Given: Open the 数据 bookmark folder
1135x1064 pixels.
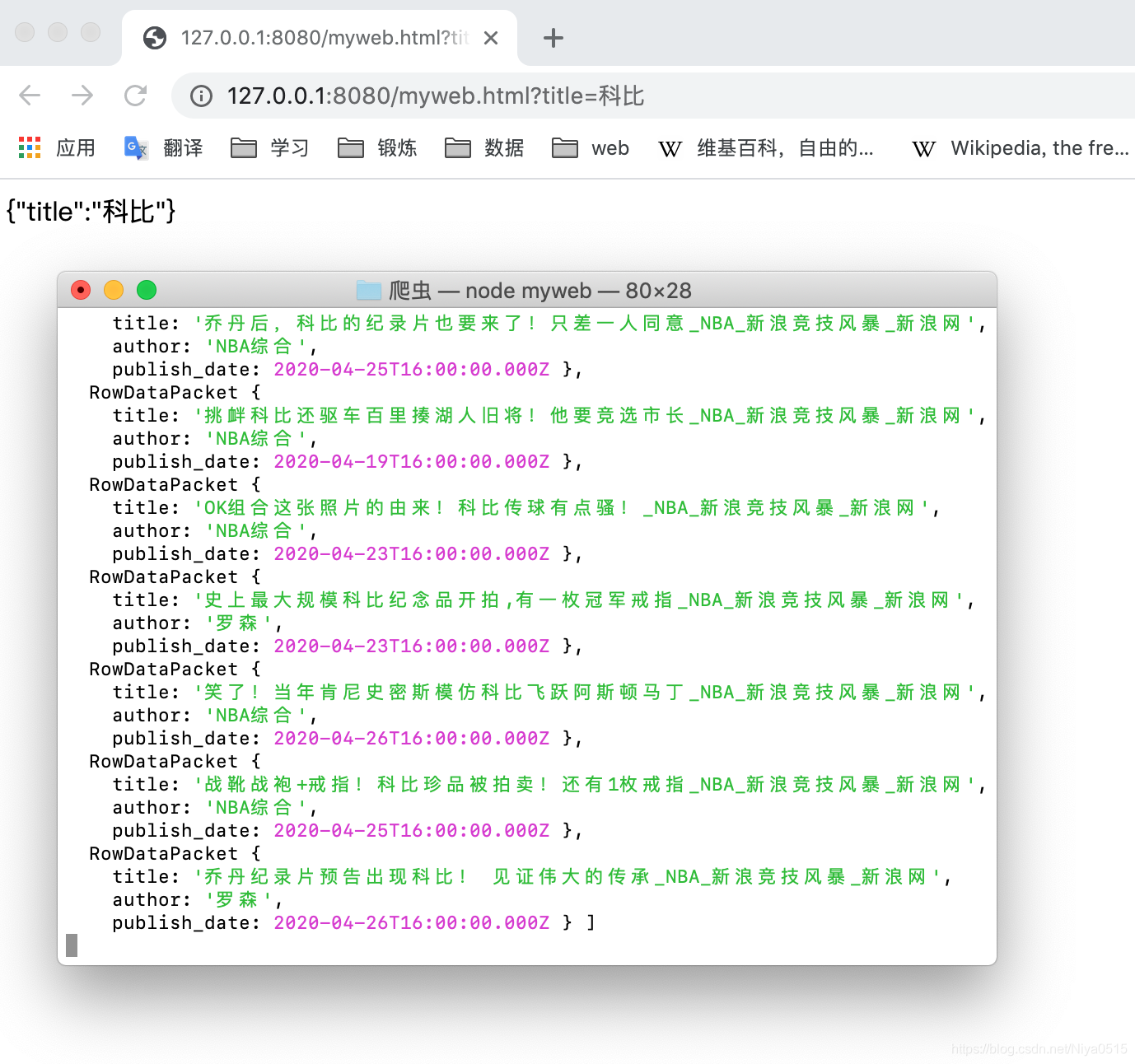Looking at the screenshot, I should (484, 147).
